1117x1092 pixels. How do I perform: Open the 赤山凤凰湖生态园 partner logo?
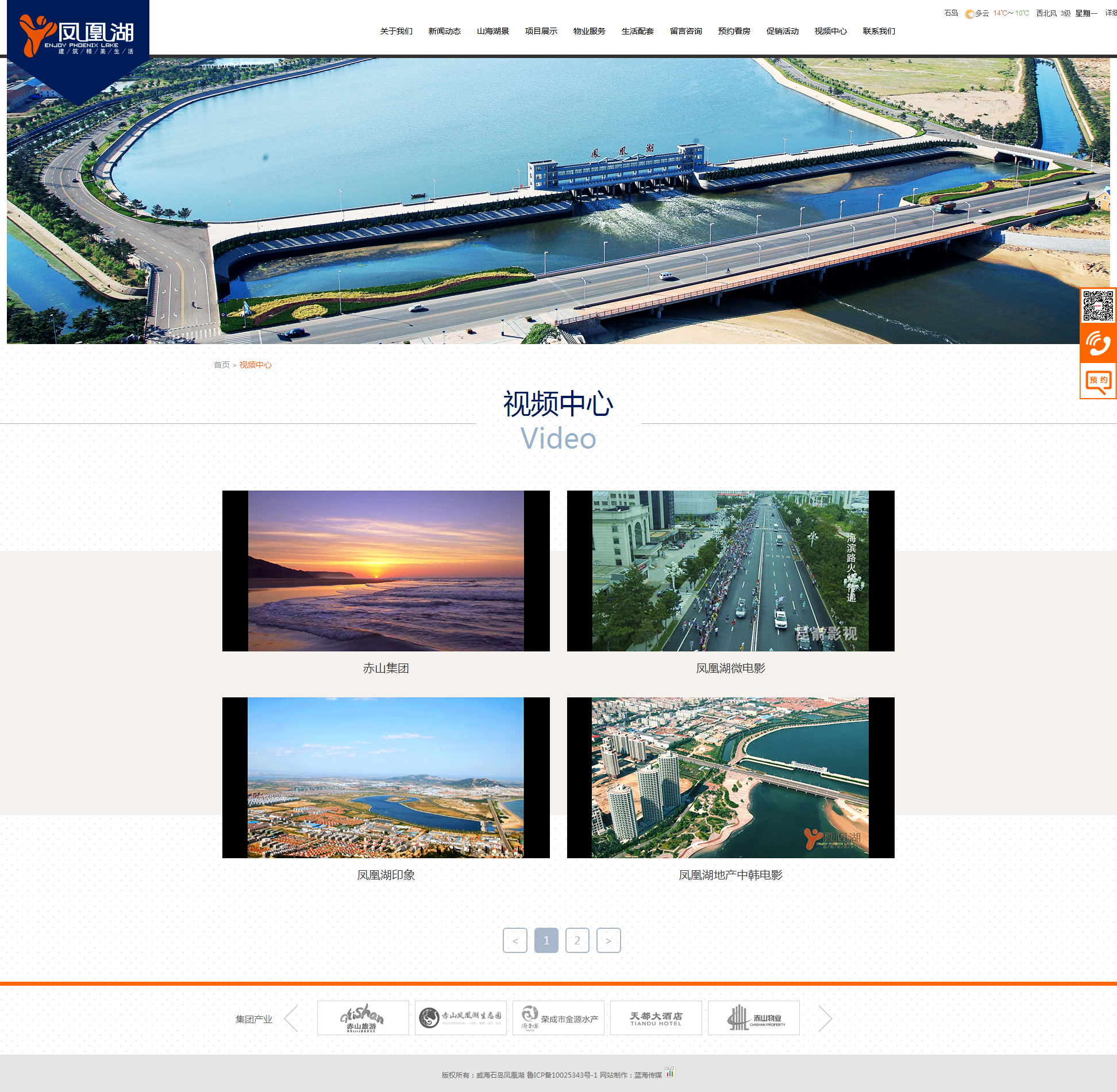460,1018
